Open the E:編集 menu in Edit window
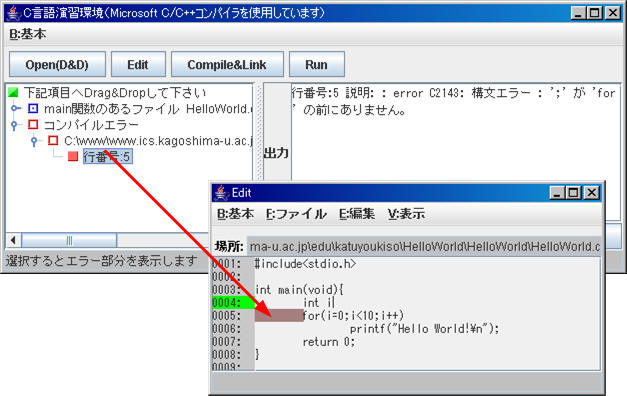This screenshot has width=627, height=396. (357, 214)
